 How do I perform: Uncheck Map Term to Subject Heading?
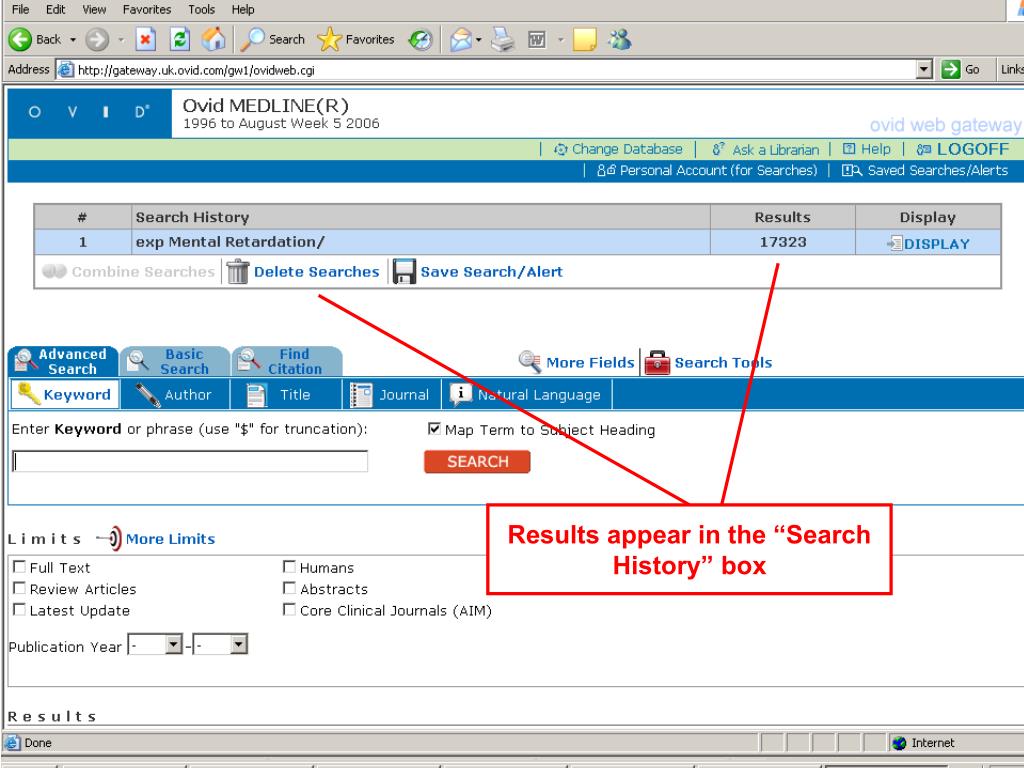pos(434,428)
